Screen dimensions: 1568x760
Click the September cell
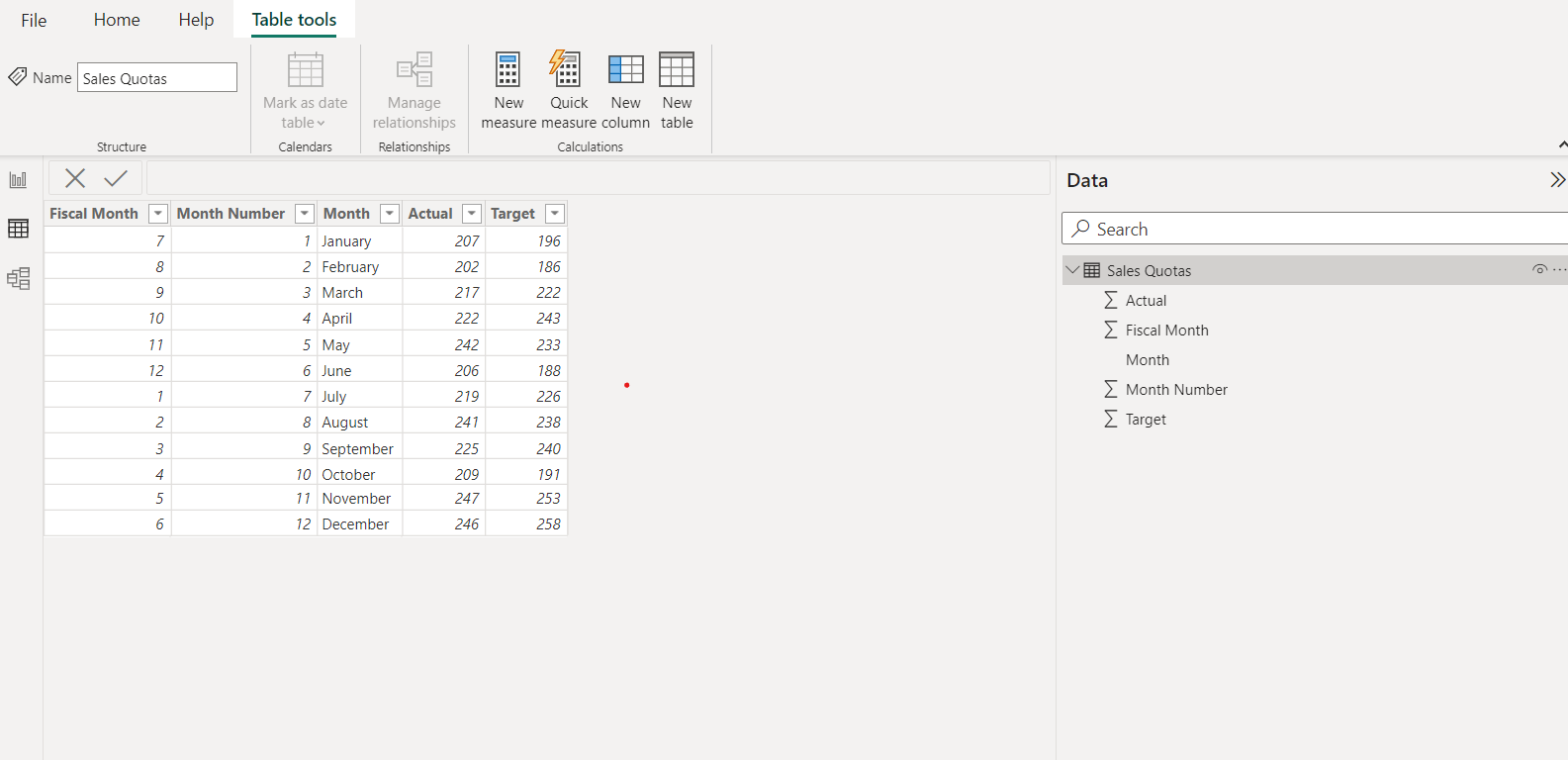359,448
